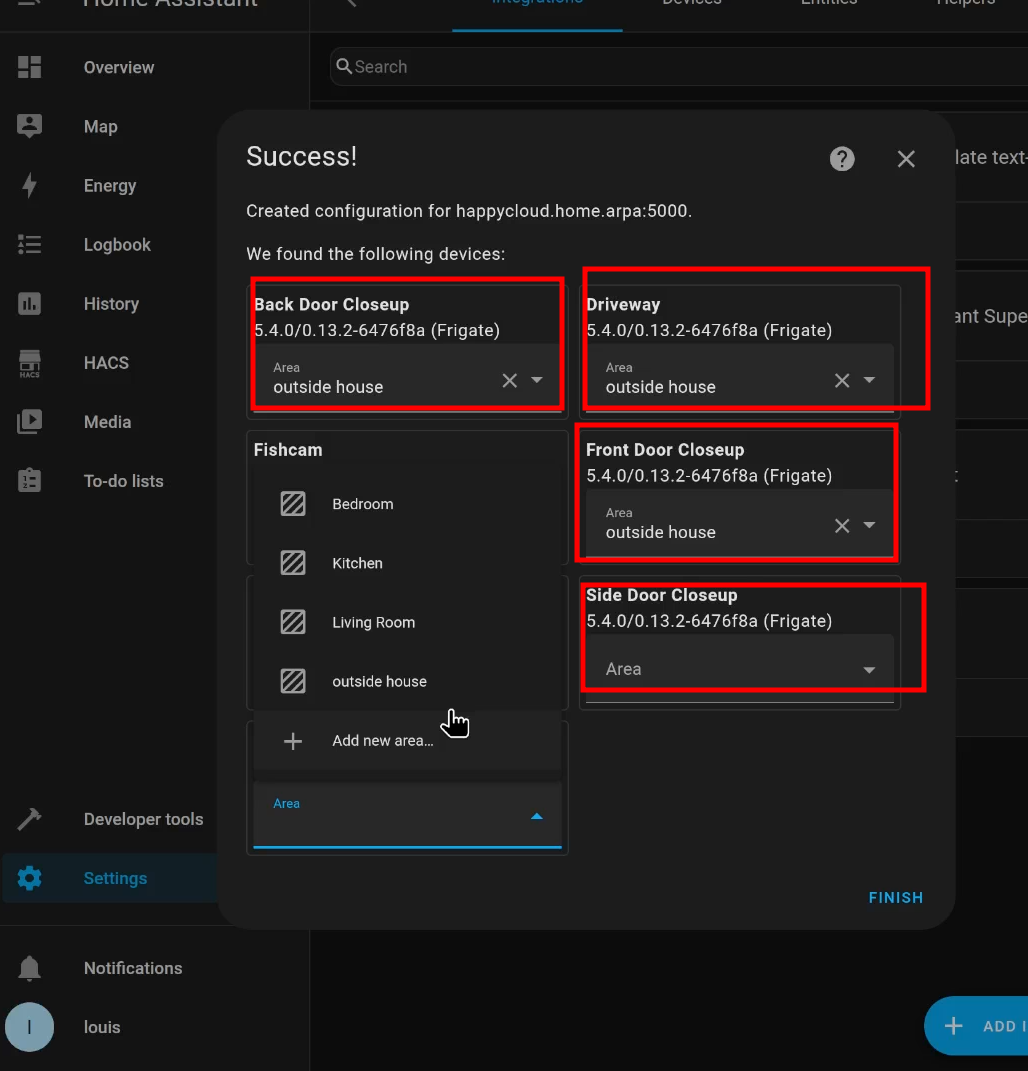Click the Living Room area texture icon
Image resolution: width=1028 pixels, height=1071 pixels.
(x=293, y=622)
